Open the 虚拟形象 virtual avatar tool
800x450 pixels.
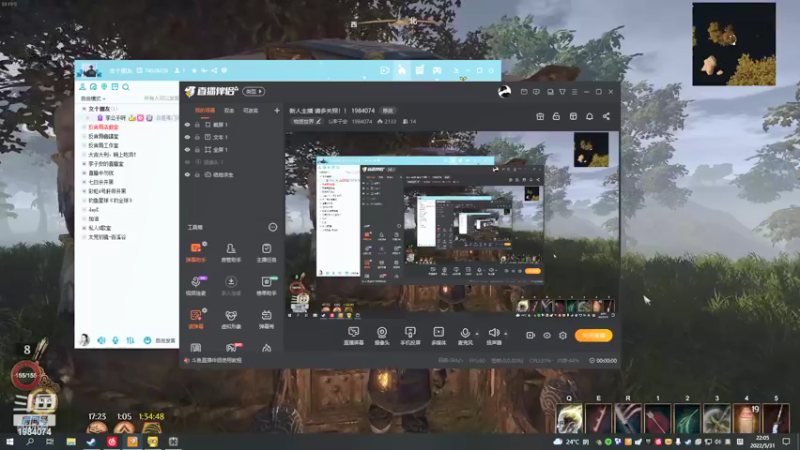(231, 319)
